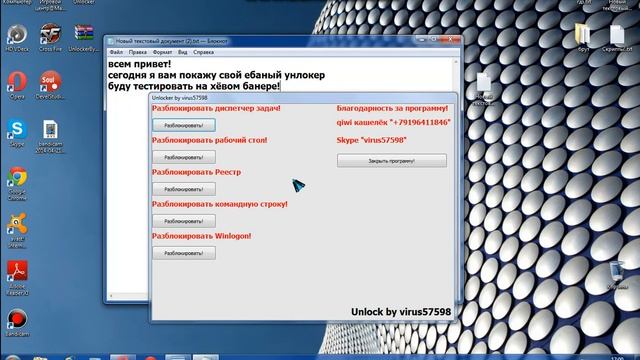This screenshot has height=360, width=640.
Task: Open the Справка menu in Notepad
Action: (x=203, y=52)
